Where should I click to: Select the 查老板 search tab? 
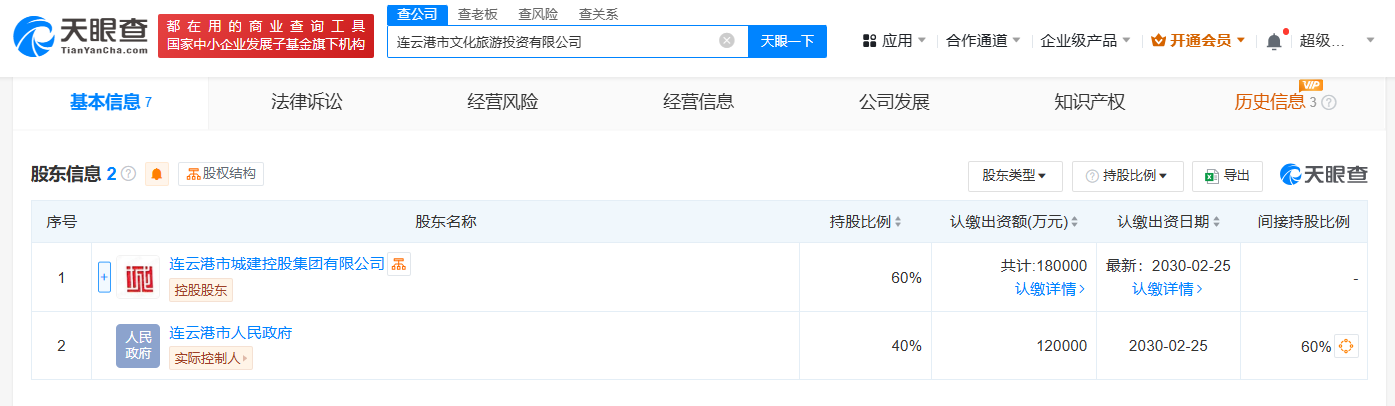478,14
